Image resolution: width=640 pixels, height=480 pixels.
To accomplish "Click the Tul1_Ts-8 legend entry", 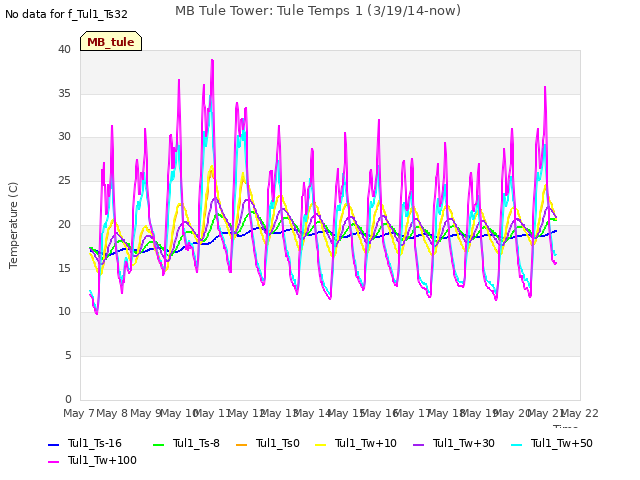I will 186,443.
